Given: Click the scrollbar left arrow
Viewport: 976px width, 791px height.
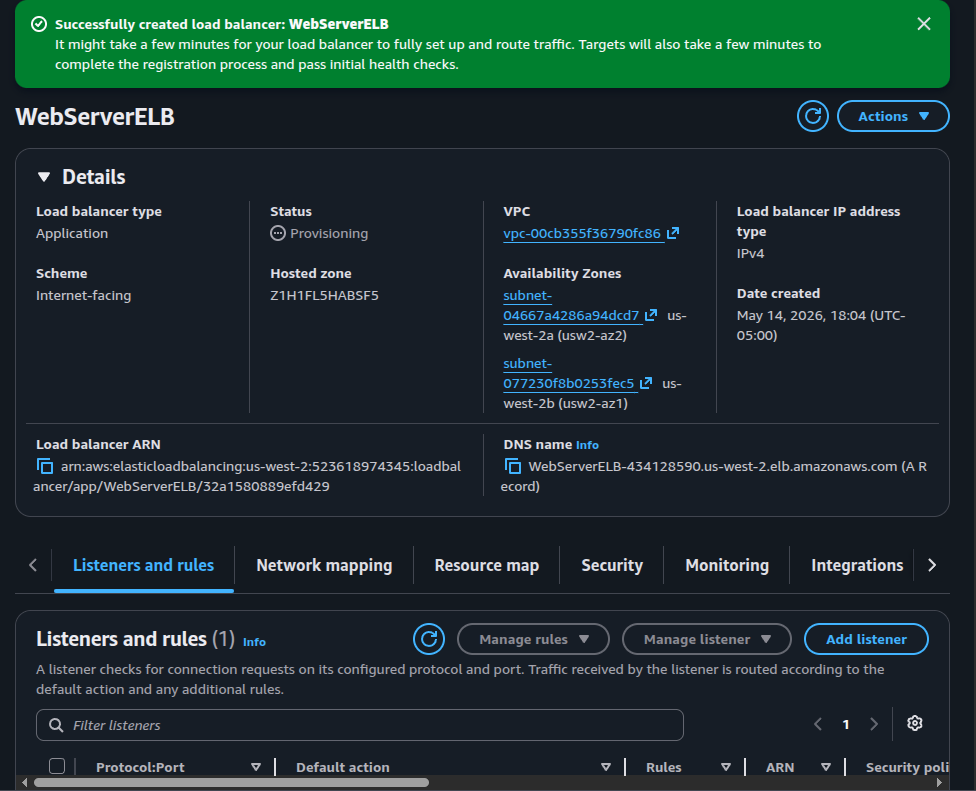Looking at the screenshot, I should pyautogui.click(x=24, y=783).
